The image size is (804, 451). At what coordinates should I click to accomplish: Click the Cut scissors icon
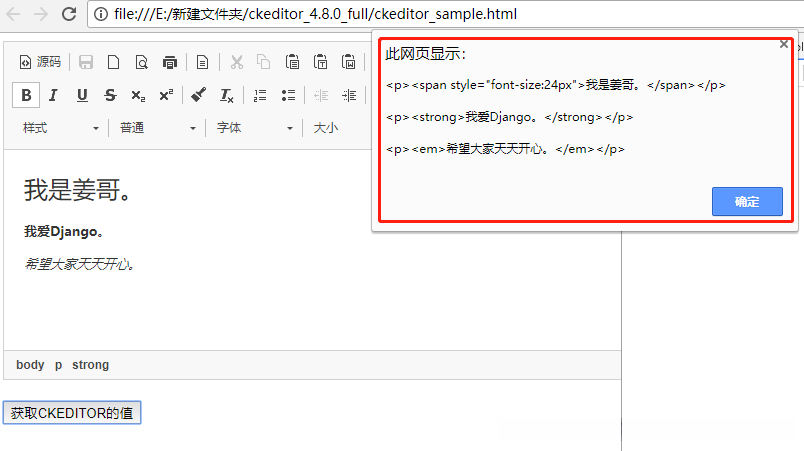(236, 62)
